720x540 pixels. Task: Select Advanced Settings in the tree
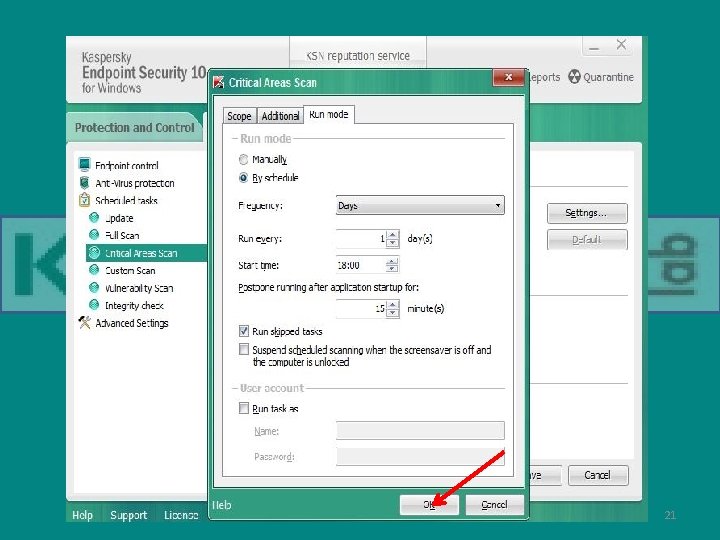click(132, 323)
